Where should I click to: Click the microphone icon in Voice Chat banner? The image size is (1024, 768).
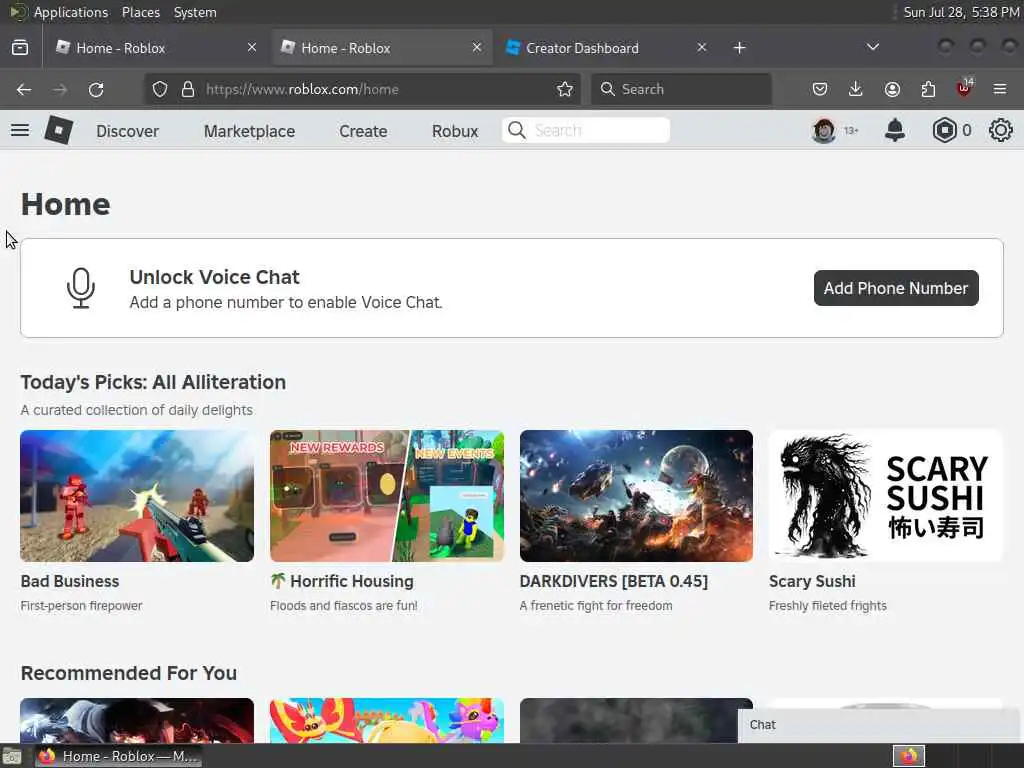pyautogui.click(x=81, y=288)
